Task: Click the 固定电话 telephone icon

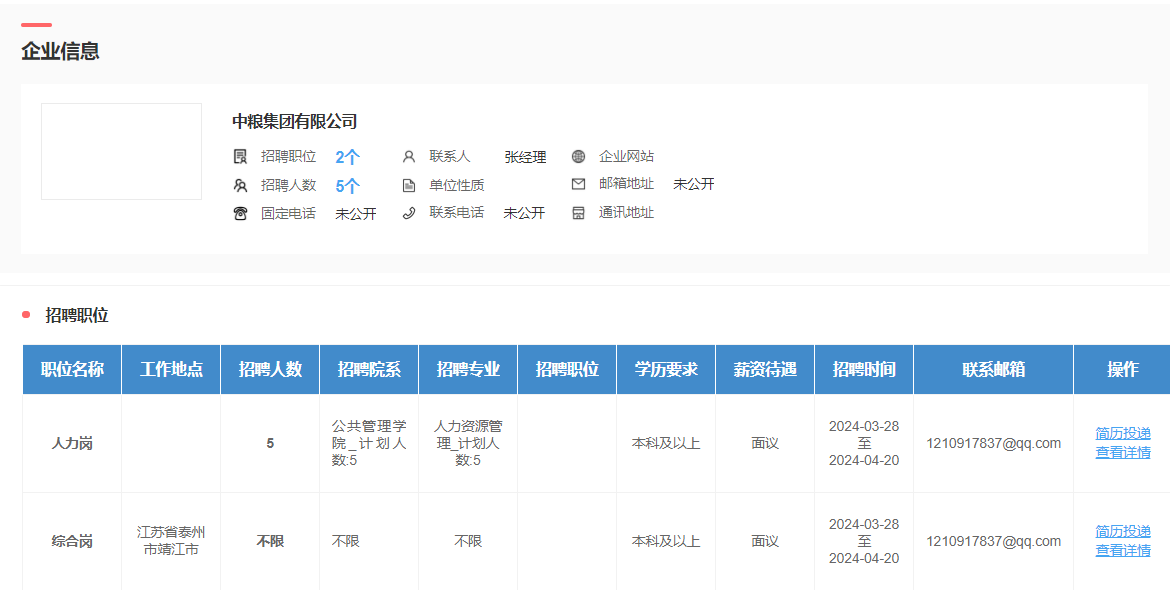Action: pyautogui.click(x=240, y=213)
